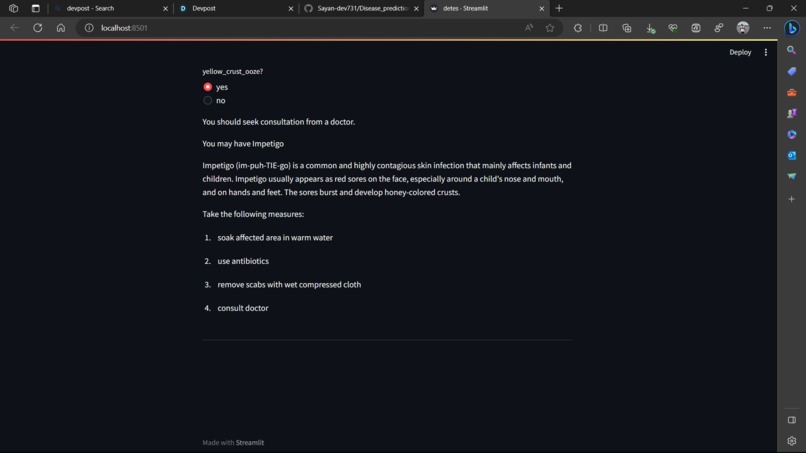Close the GitHub Disease_prediction tab

coord(416,9)
